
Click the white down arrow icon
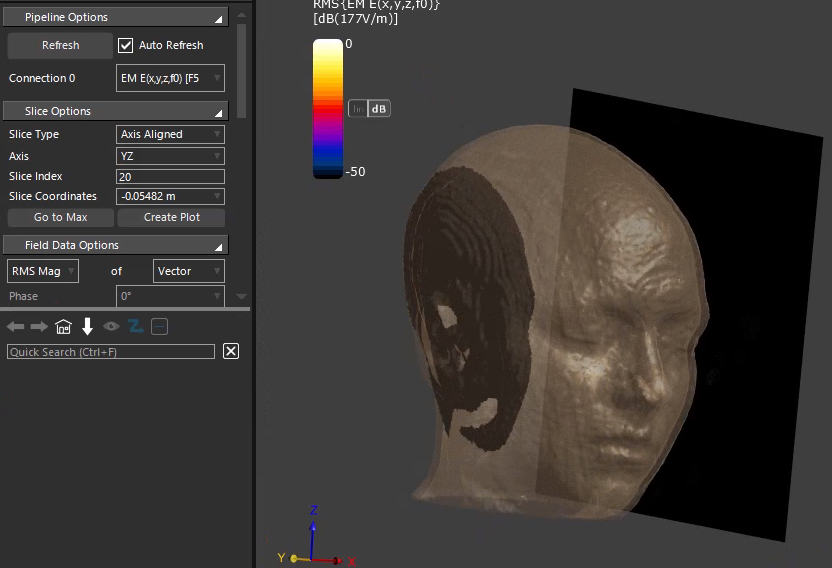click(88, 326)
